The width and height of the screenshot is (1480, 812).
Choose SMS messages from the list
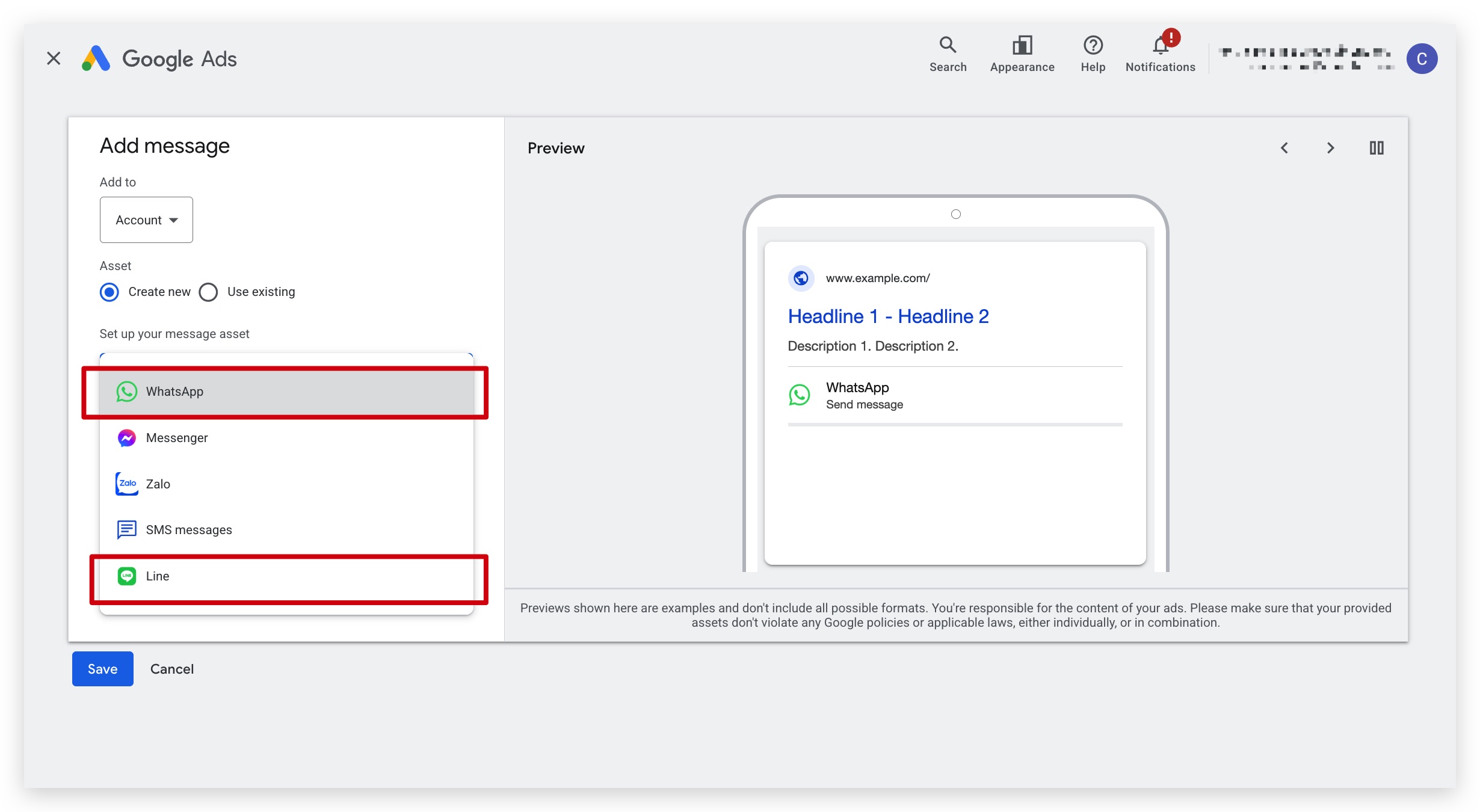tap(286, 530)
